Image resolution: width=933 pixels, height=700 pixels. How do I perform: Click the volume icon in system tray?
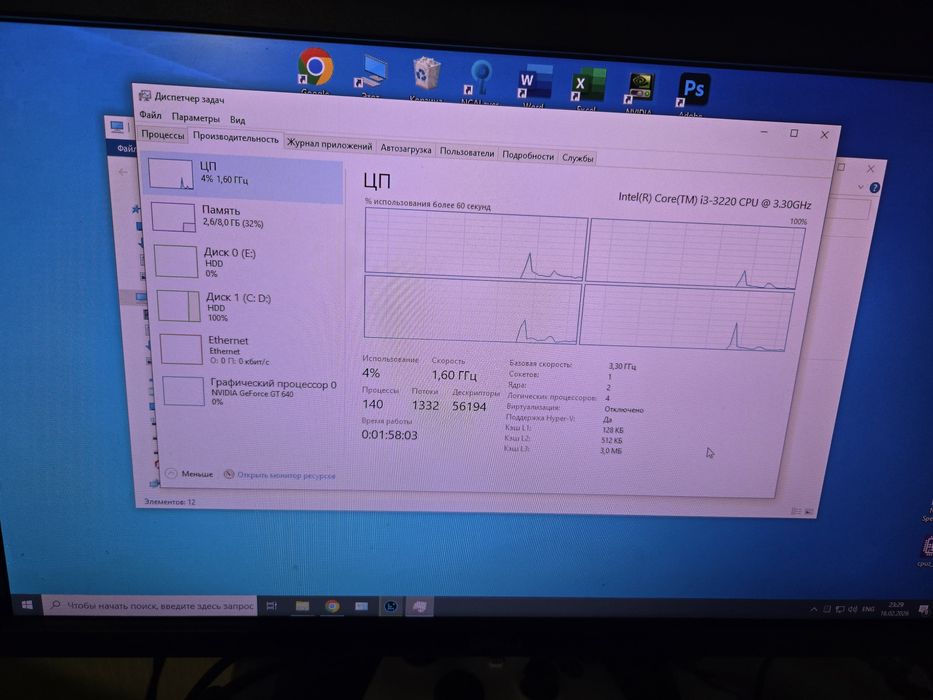point(853,610)
